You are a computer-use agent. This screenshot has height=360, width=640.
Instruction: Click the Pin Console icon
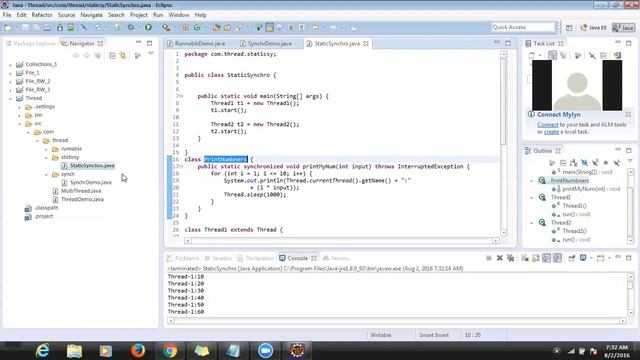click(x=572, y=258)
